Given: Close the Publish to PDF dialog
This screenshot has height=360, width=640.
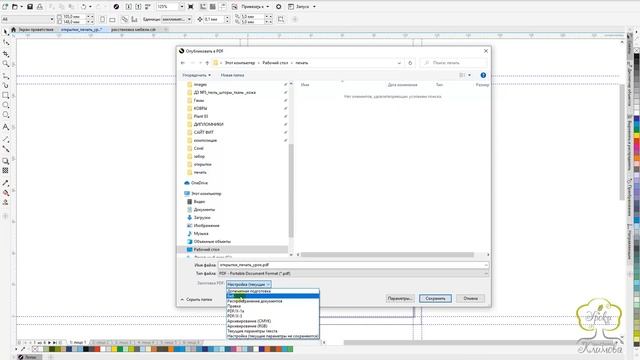Looking at the screenshot, I should [486, 51].
